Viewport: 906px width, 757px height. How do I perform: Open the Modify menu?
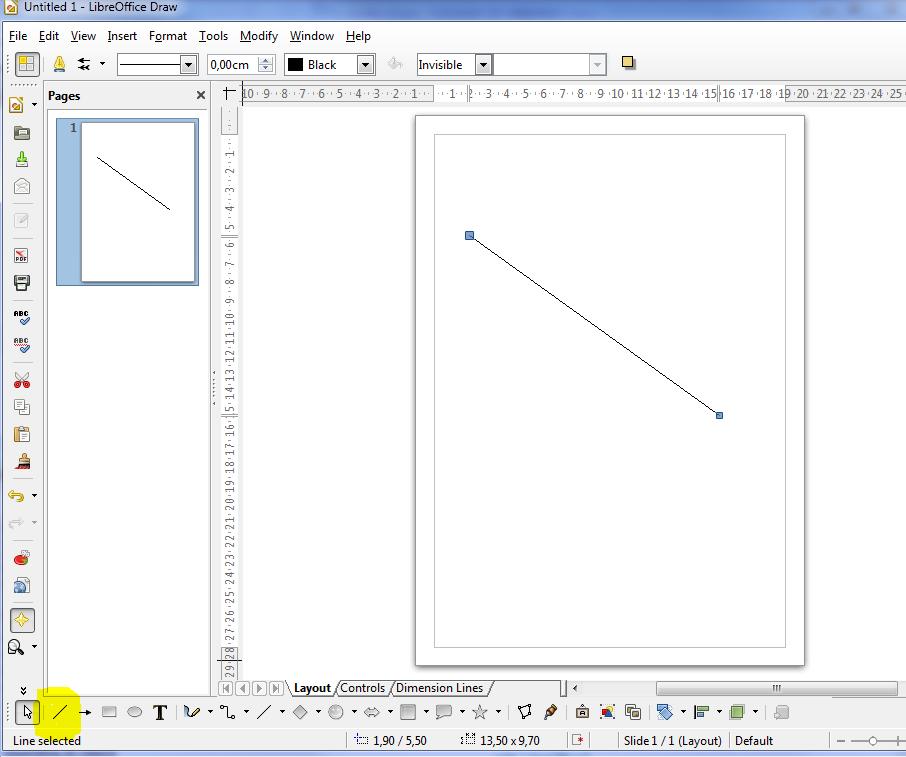pyautogui.click(x=259, y=36)
